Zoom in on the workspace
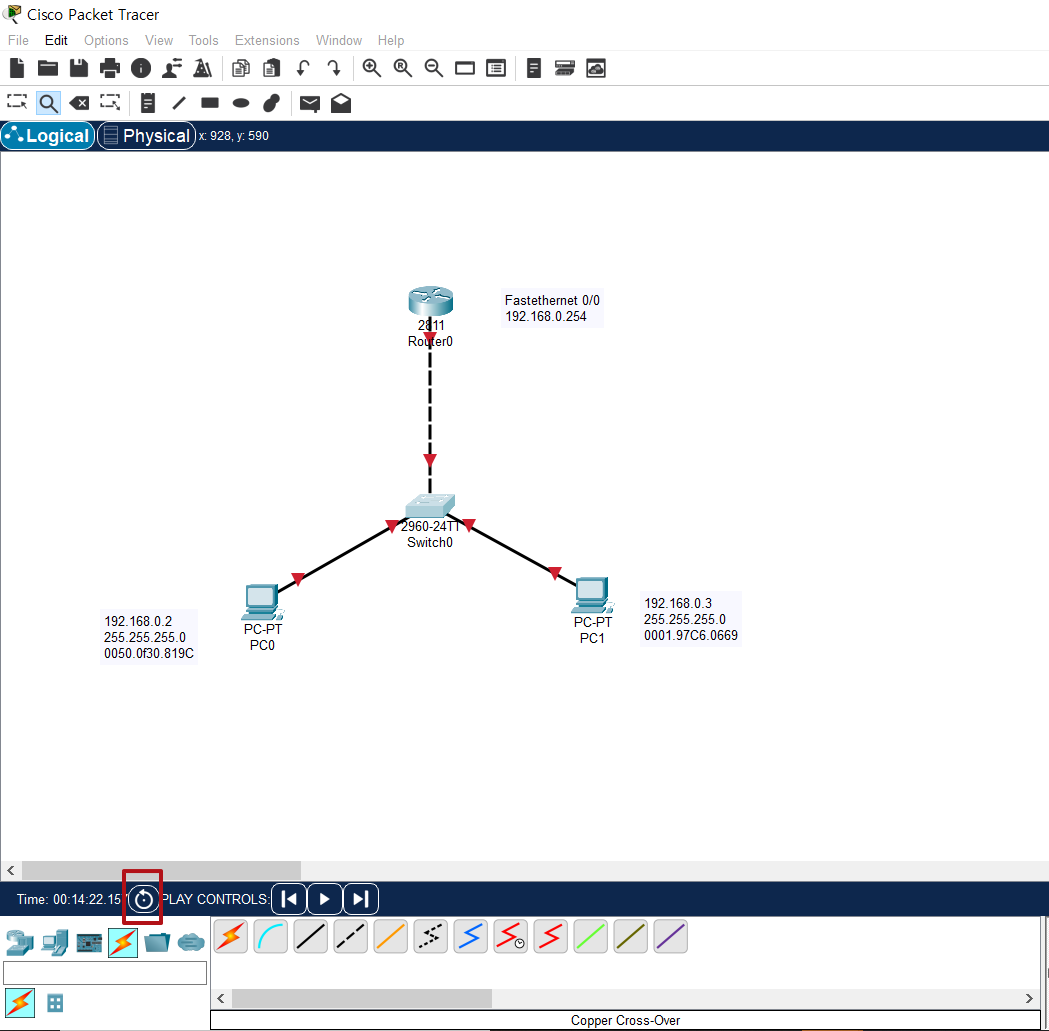Image resolution: width=1049 pixels, height=1031 pixels. pos(372,68)
